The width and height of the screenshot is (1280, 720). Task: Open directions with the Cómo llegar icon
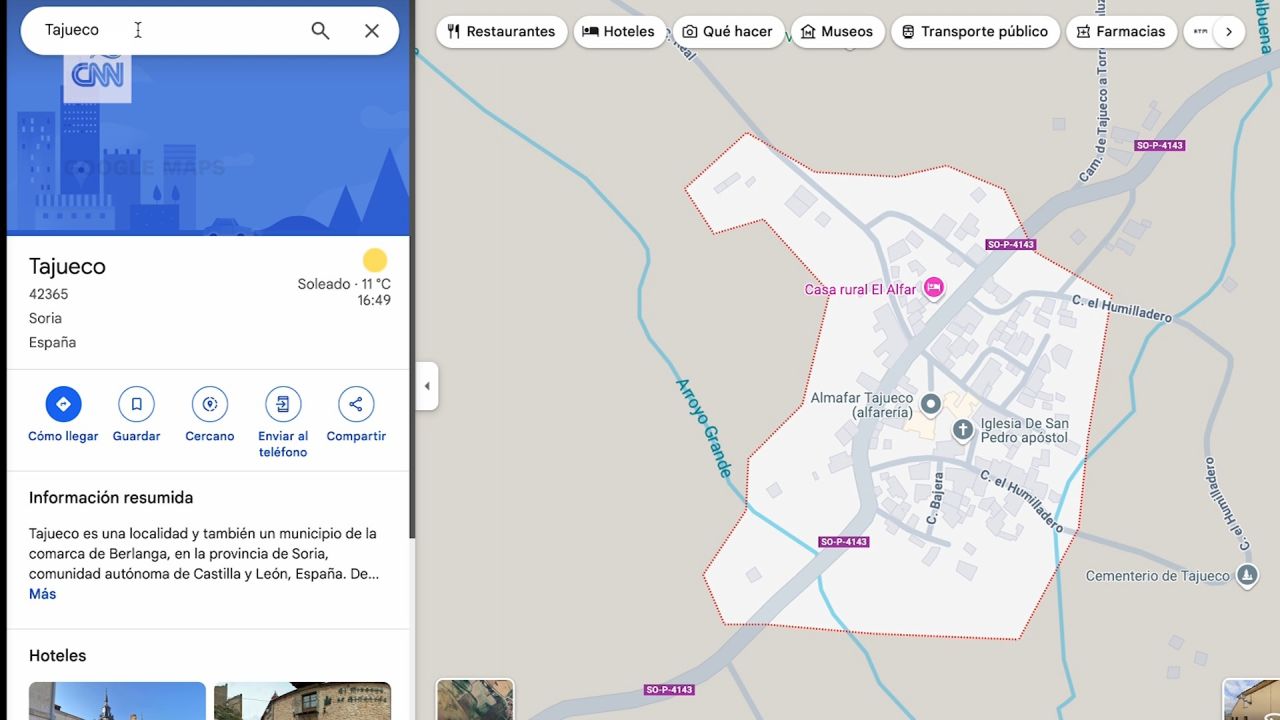tap(63, 404)
